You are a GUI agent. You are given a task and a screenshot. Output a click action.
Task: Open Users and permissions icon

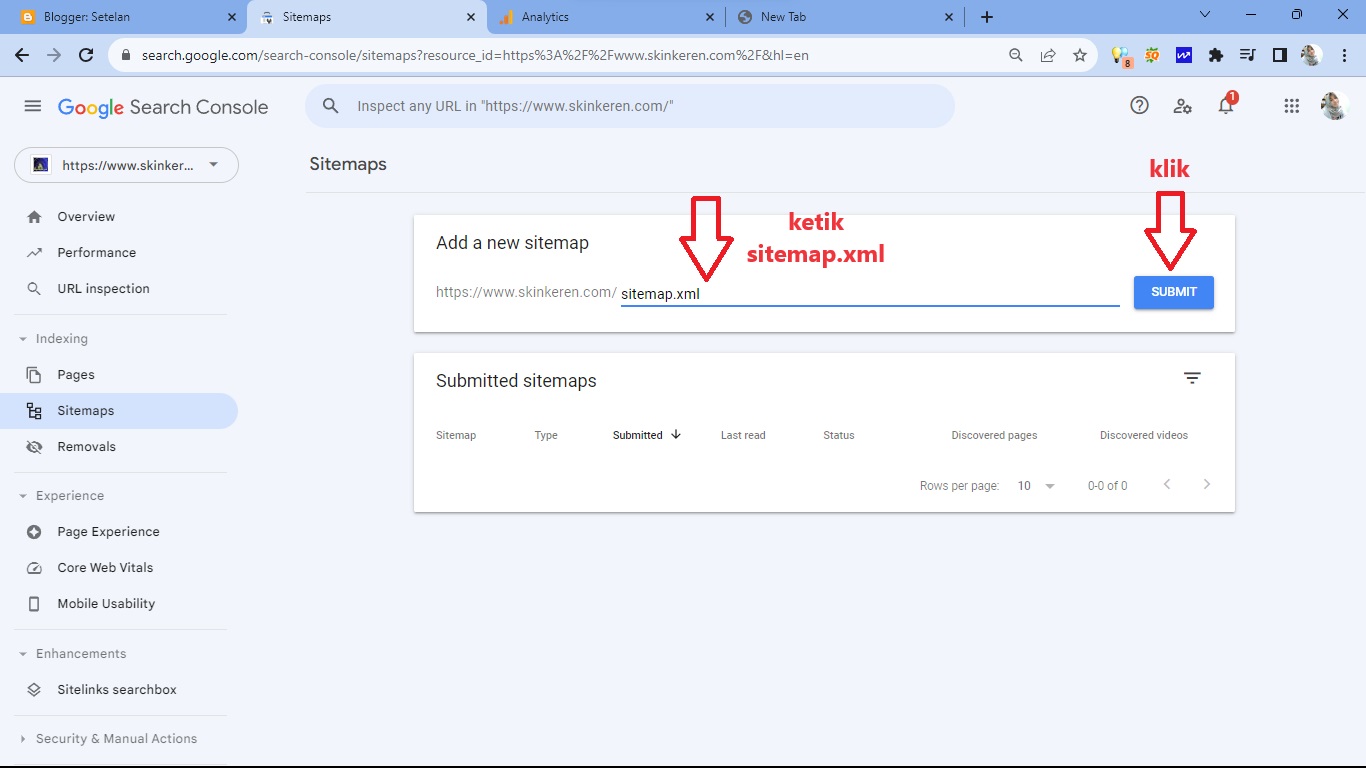tap(1183, 106)
